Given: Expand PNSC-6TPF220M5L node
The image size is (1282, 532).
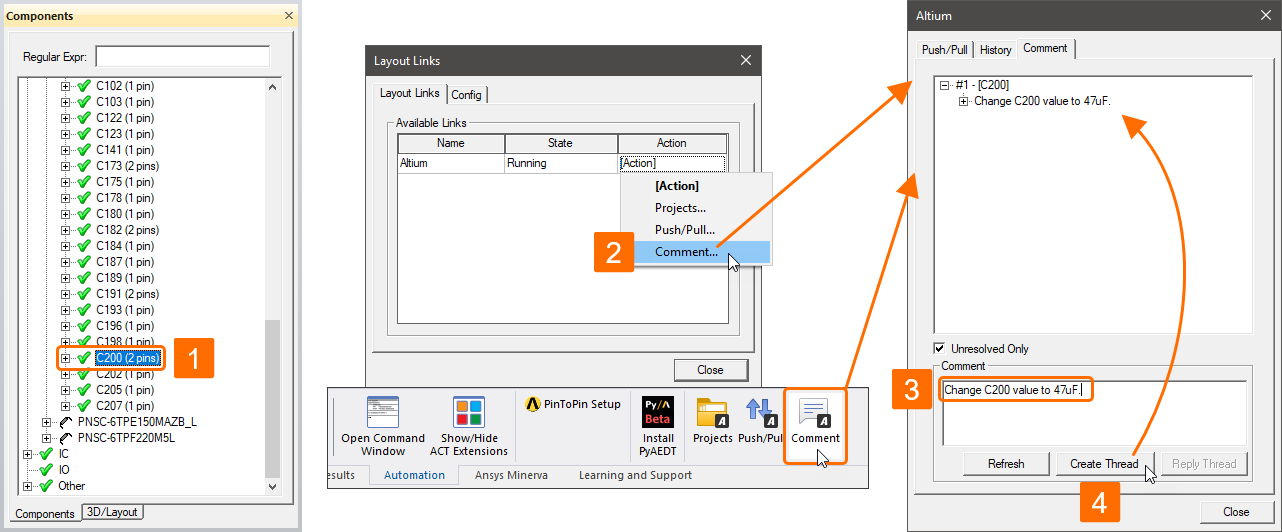Looking at the screenshot, I should (47, 438).
